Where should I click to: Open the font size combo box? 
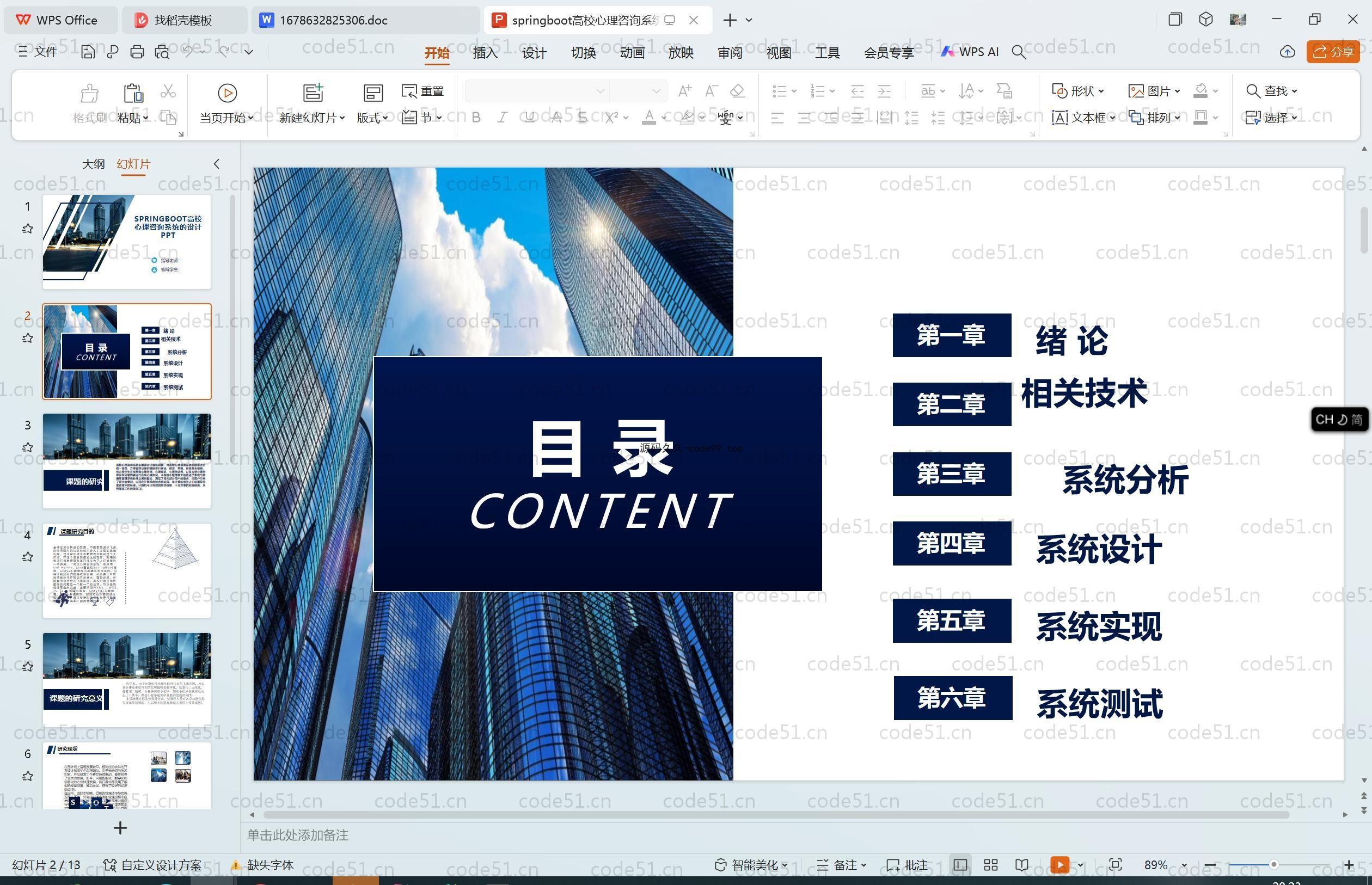[638, 91]
